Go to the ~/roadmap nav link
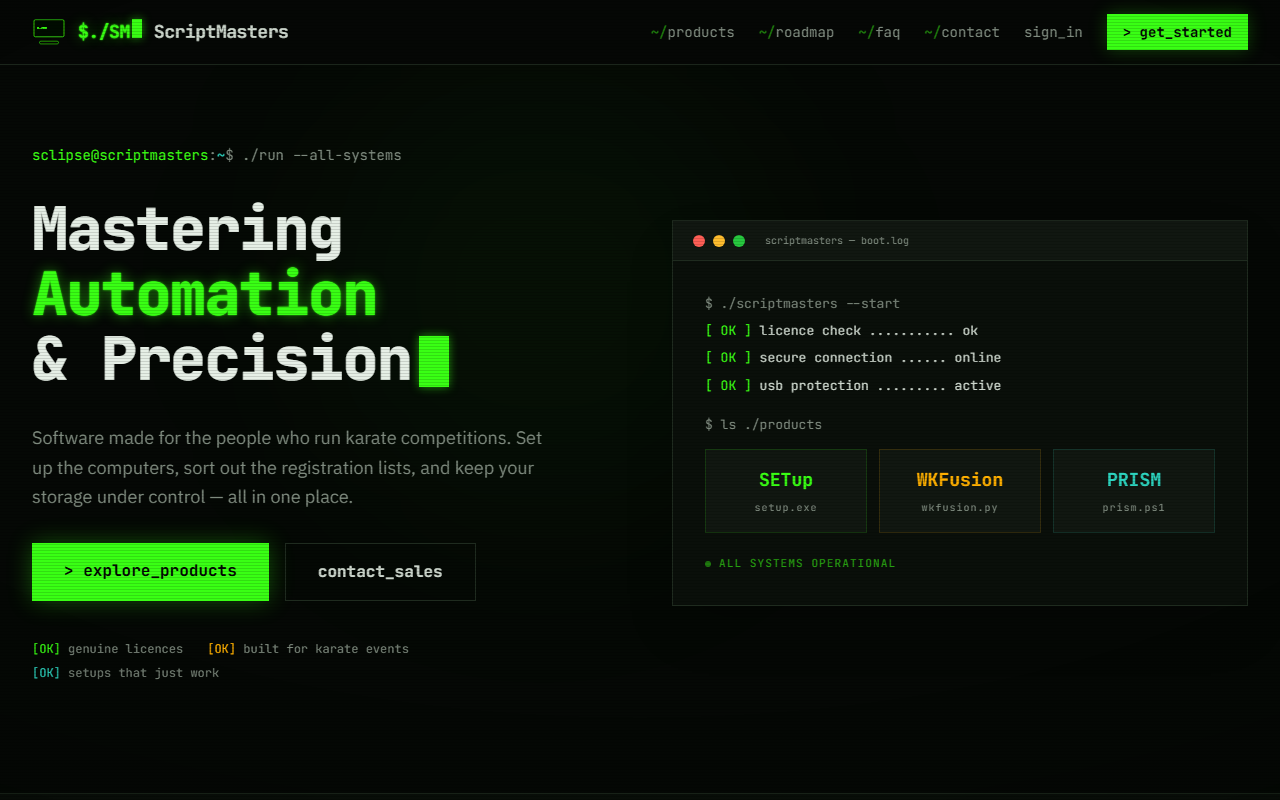This screenshot has height=800, width=1280. (796, 32)
